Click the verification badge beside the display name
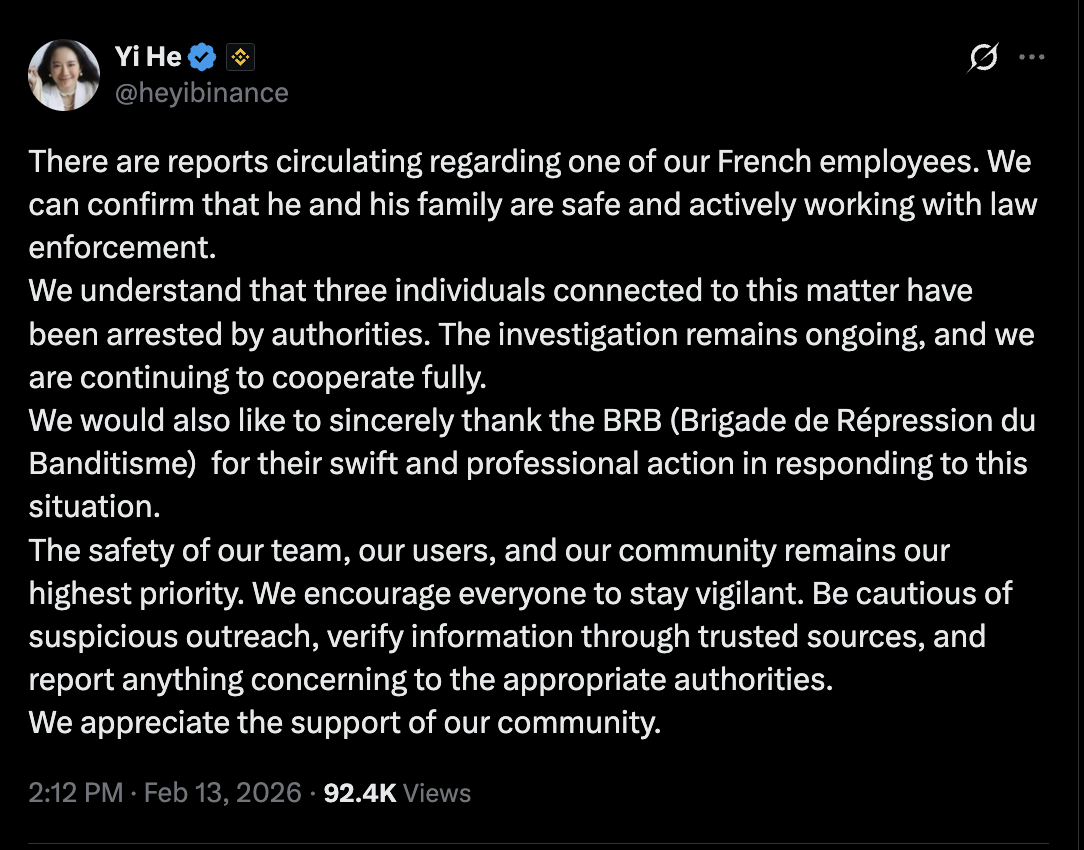Screen dimensions: 1084x850 tap(203, 57)
